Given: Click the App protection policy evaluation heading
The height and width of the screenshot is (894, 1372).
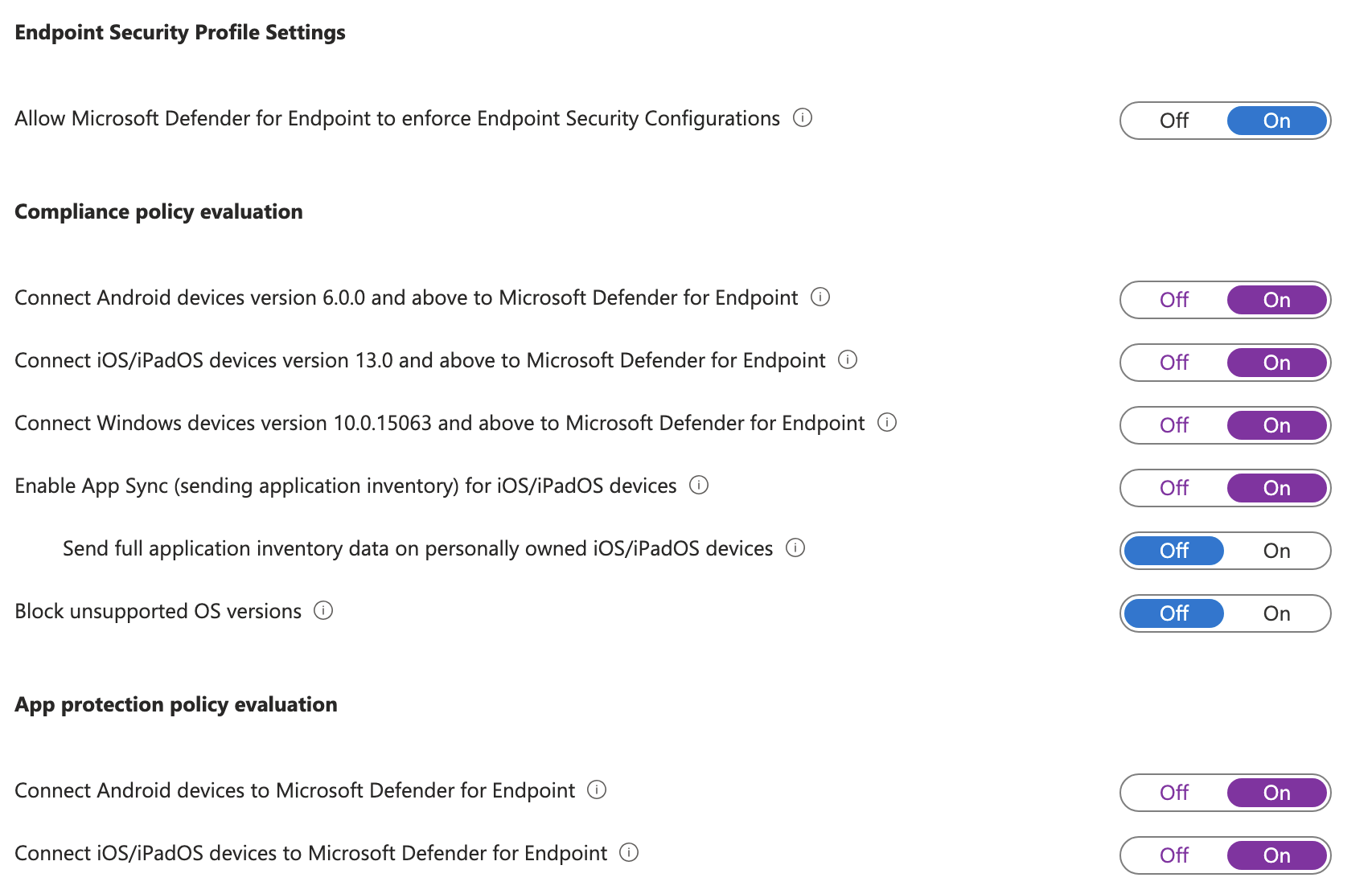Looking at the screenshot, I should 175,704.
